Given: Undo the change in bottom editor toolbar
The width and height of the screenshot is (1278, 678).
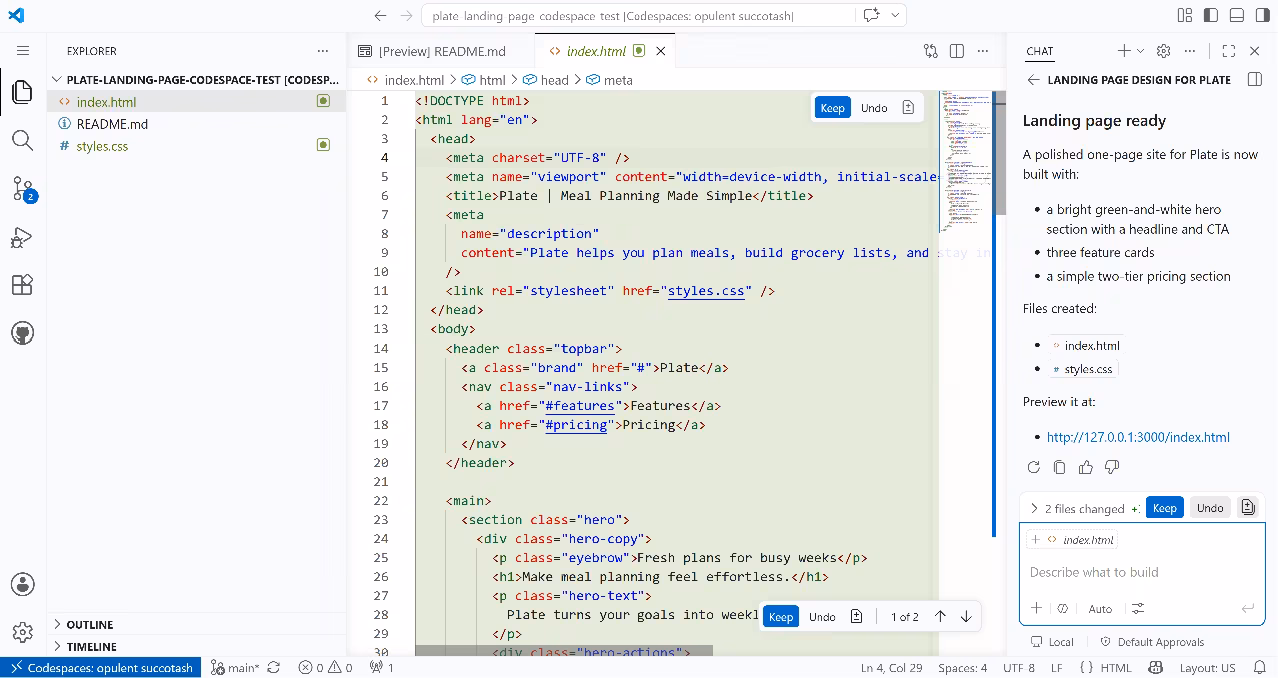Looking at the screenshot, I should pyautogui.click(x=822, y=617).
